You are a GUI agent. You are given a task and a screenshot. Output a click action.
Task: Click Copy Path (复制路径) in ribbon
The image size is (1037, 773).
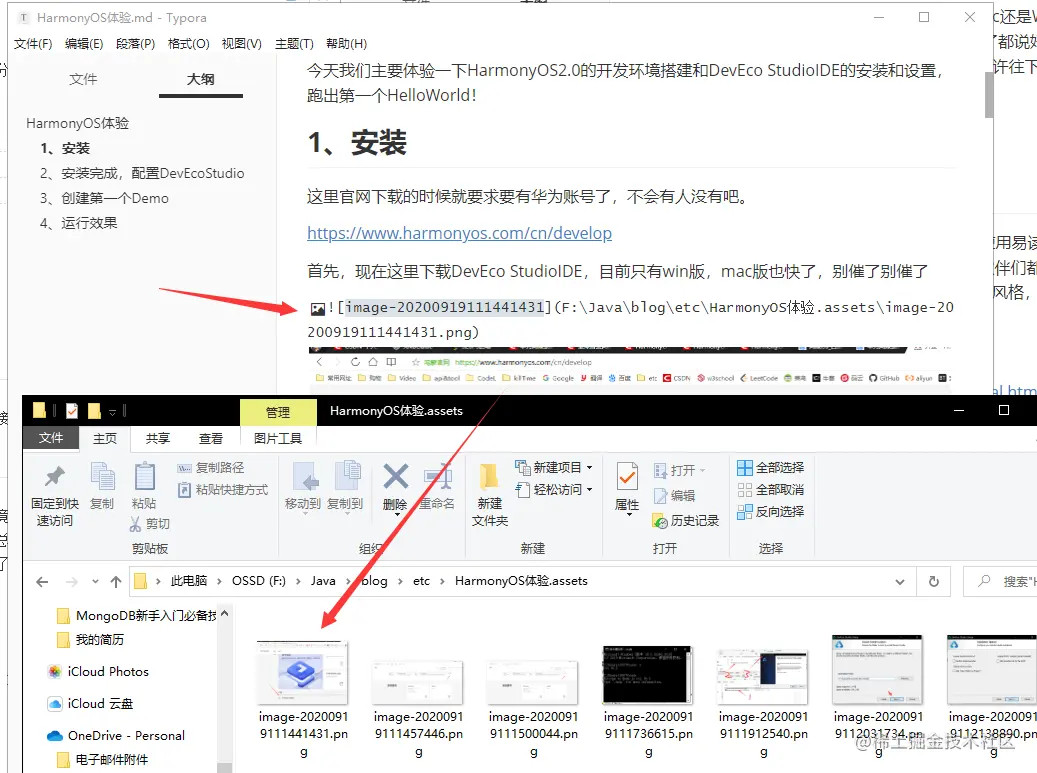[x=211, y=468]
